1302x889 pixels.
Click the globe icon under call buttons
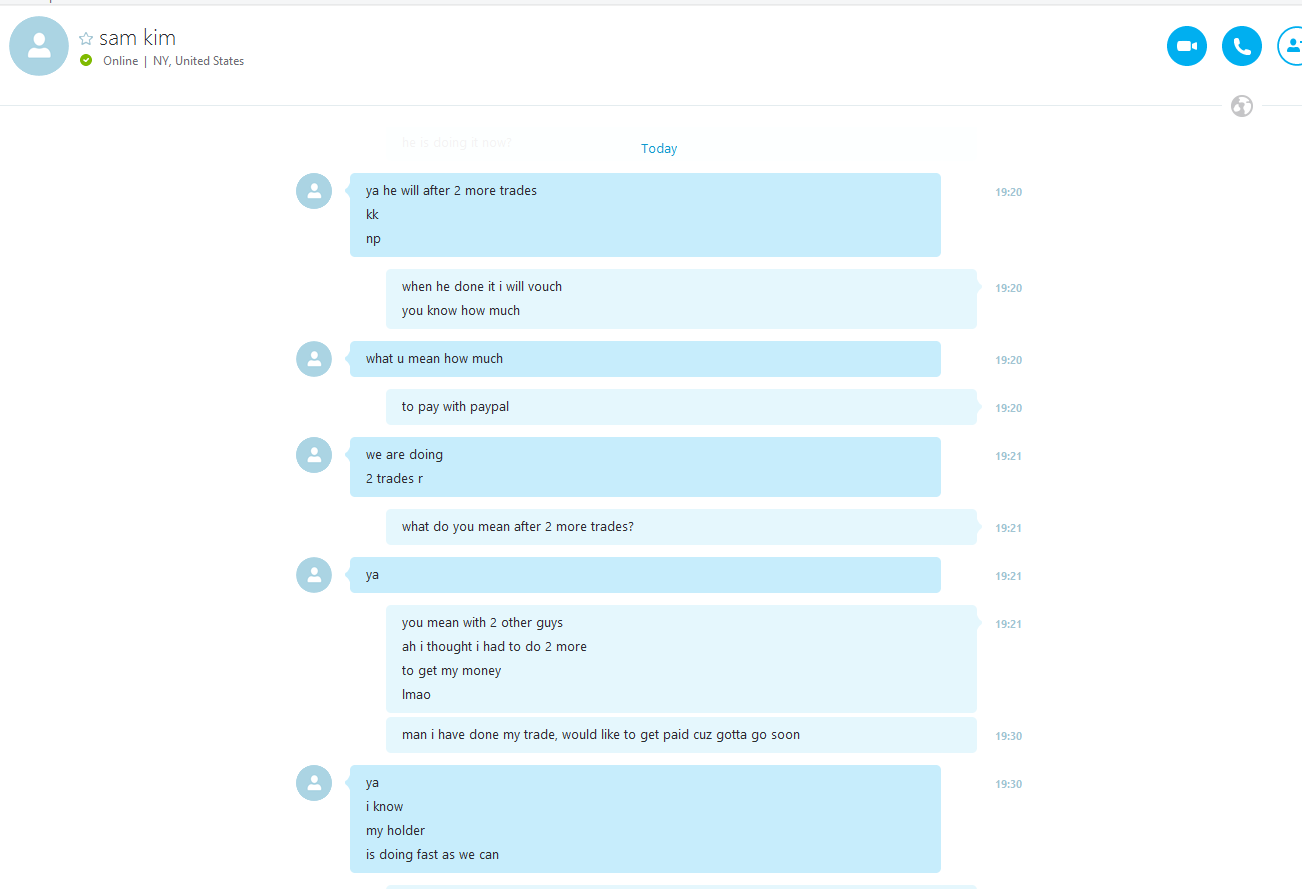pos(1242,106)
